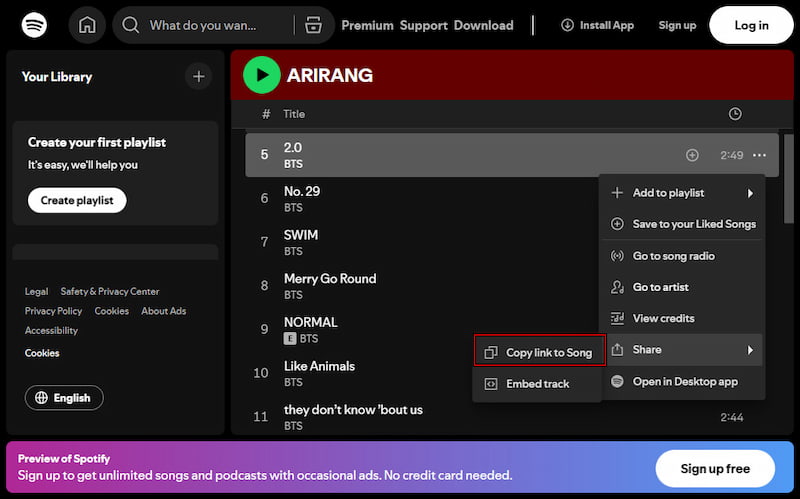Viewport: 800px width, 499px height.
Task: Click the globe icon on English button
Action: pos(41,397)
